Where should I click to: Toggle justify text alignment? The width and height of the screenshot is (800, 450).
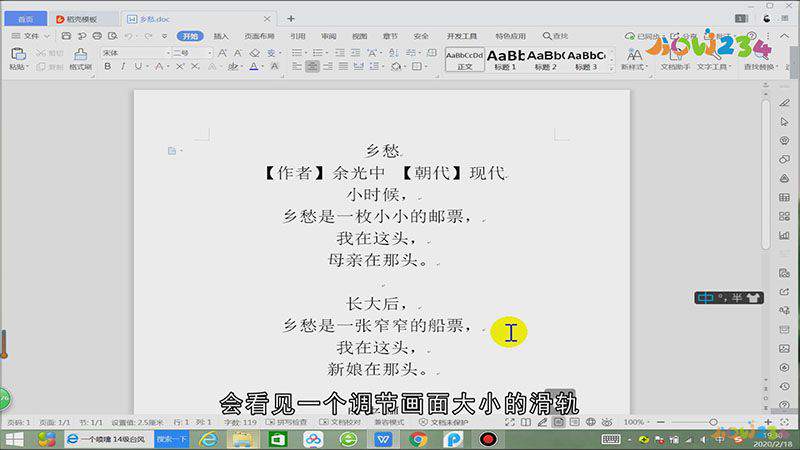[344, 66]
